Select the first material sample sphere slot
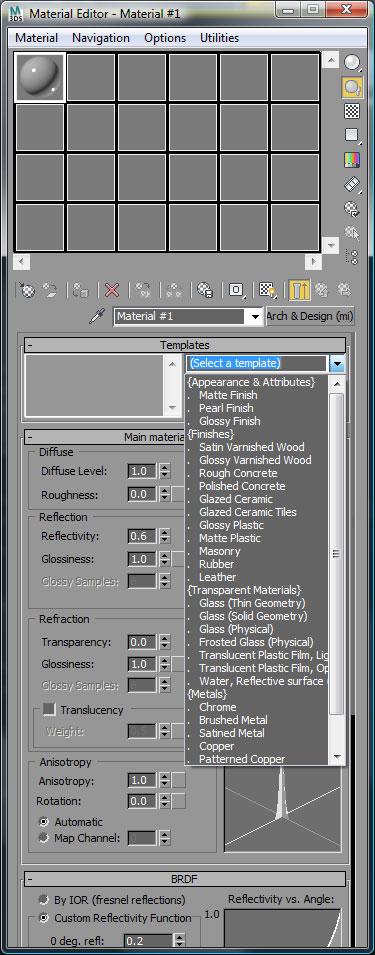This screenshot has height=955, width=375. pyautogui.click(x=40, y=77)
